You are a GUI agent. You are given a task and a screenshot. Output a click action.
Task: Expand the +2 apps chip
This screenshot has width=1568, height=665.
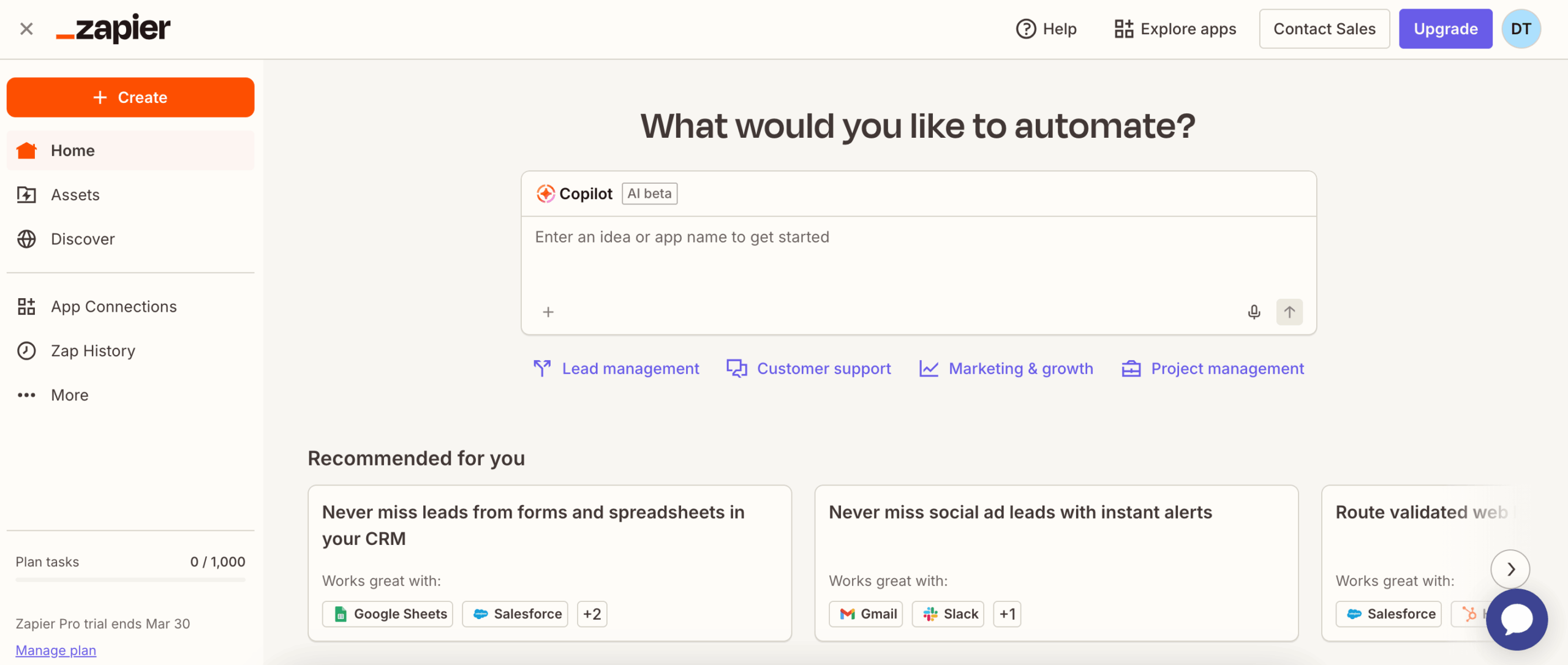592,614
